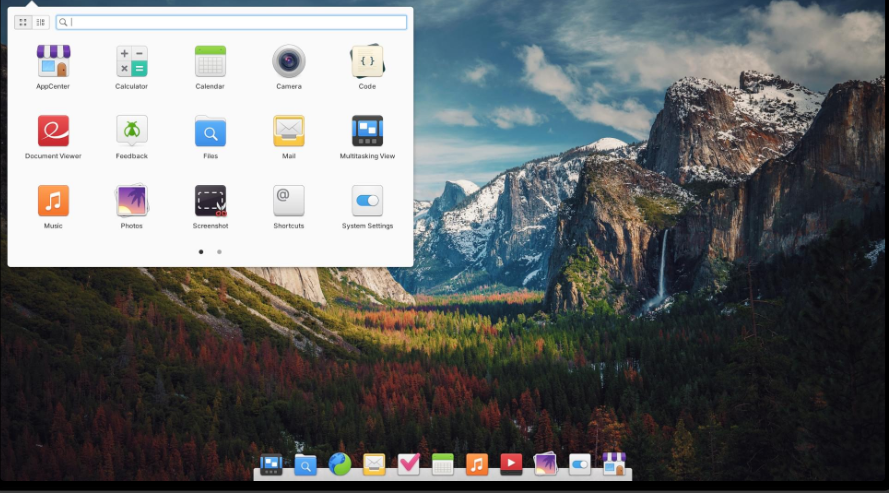Launch the Code editor

point(367,62)
